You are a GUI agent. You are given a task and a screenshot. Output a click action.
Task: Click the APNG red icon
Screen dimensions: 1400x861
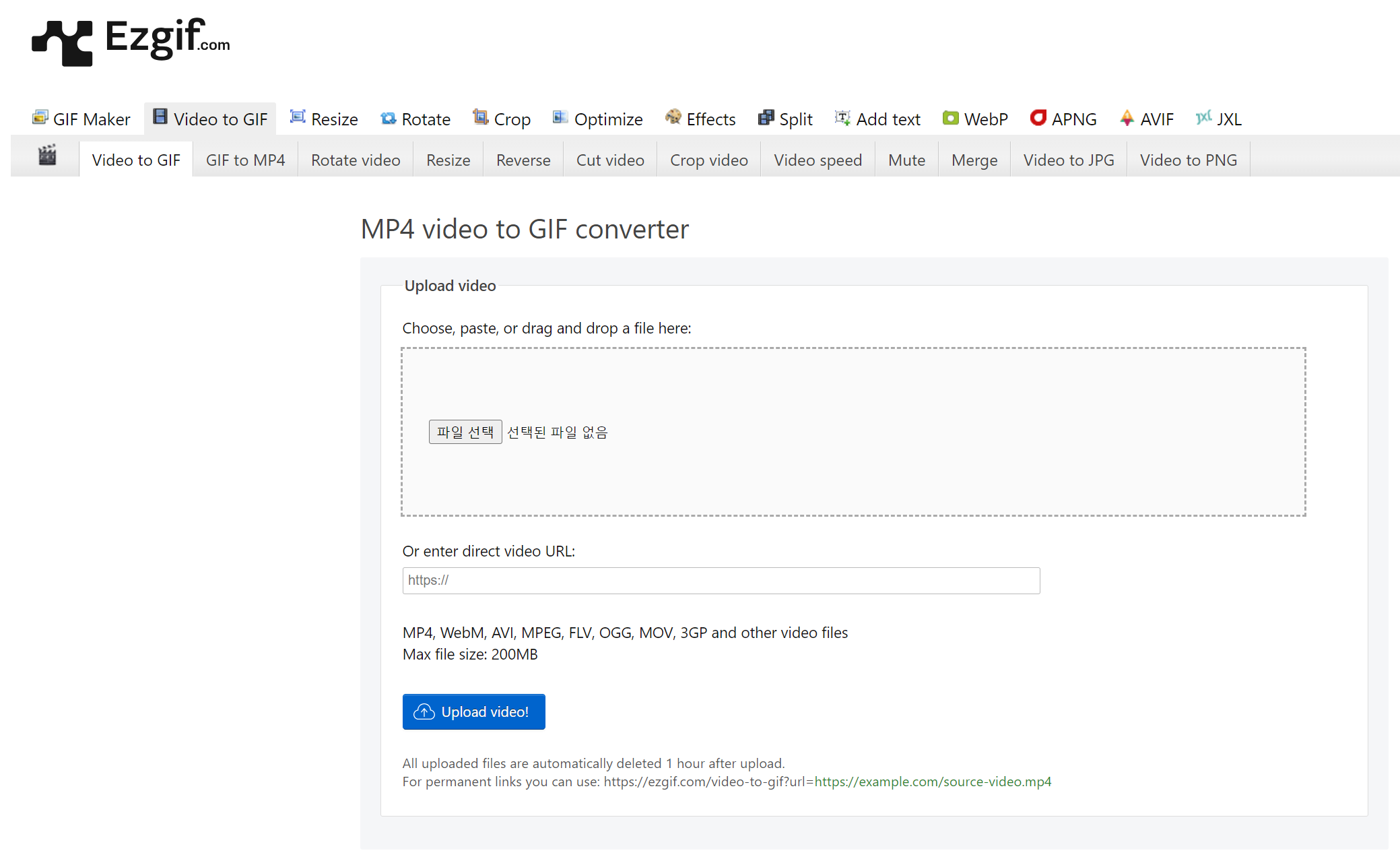(x=1038, y=118)
